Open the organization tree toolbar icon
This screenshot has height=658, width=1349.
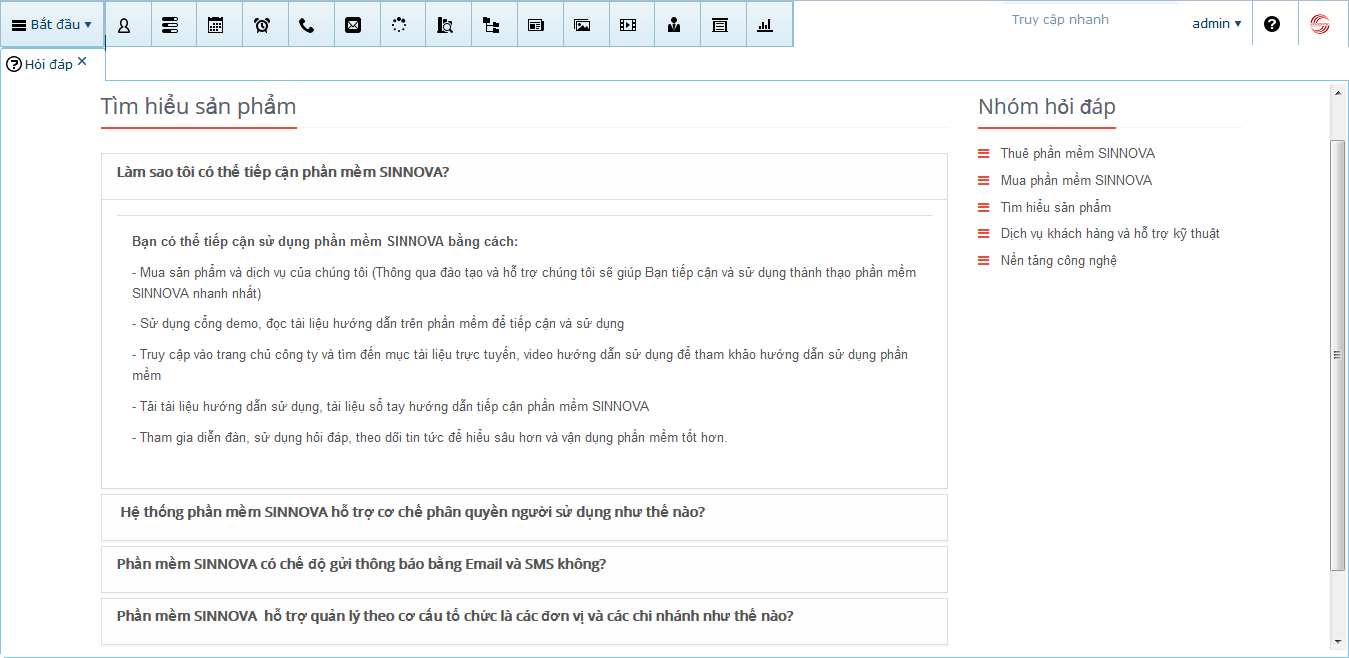[x=491, y=25]
